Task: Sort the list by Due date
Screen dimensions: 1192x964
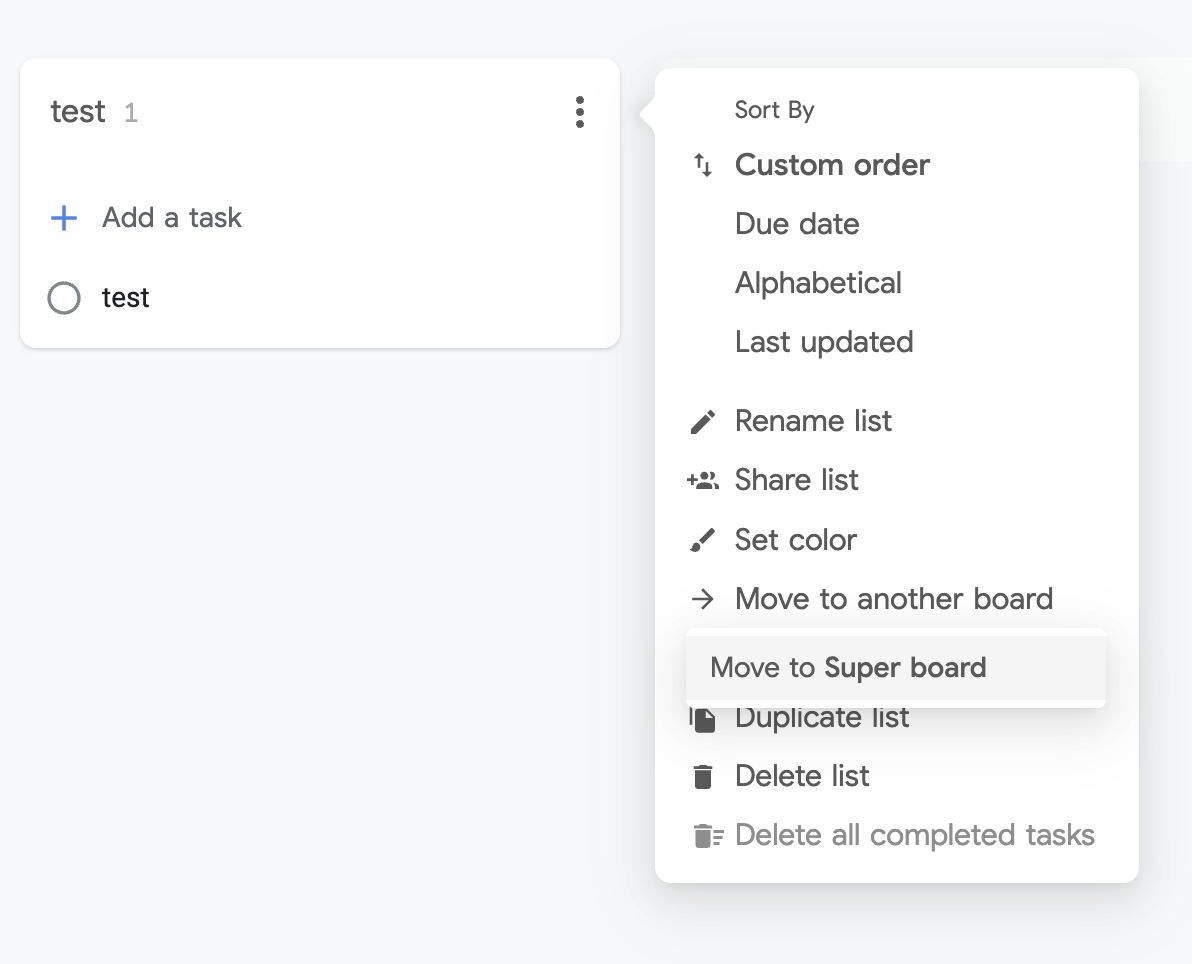Action: (797, 224)
